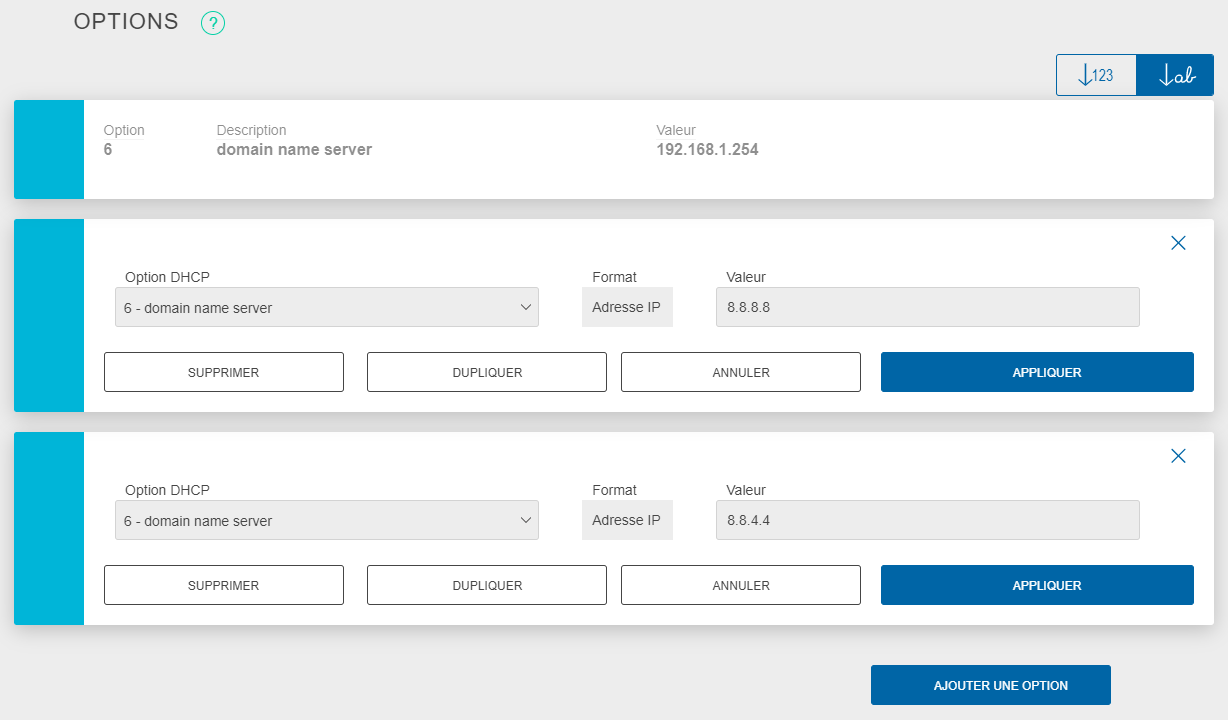Image resolution: width=1228 pixels, height=720 pixels.
Task: Duplicate the 8.8.4.4 option
Action: pos(486,584)
